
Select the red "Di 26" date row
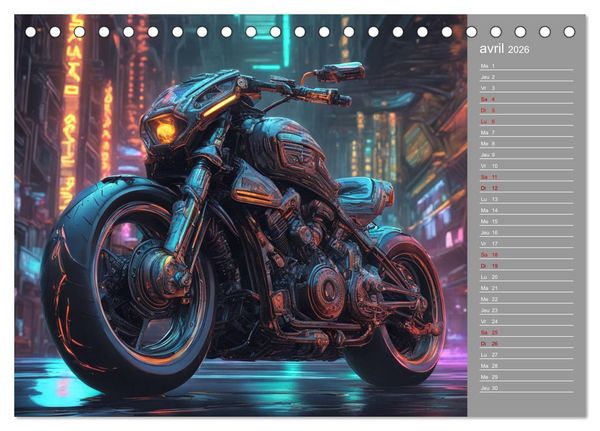tap(527, 343)
